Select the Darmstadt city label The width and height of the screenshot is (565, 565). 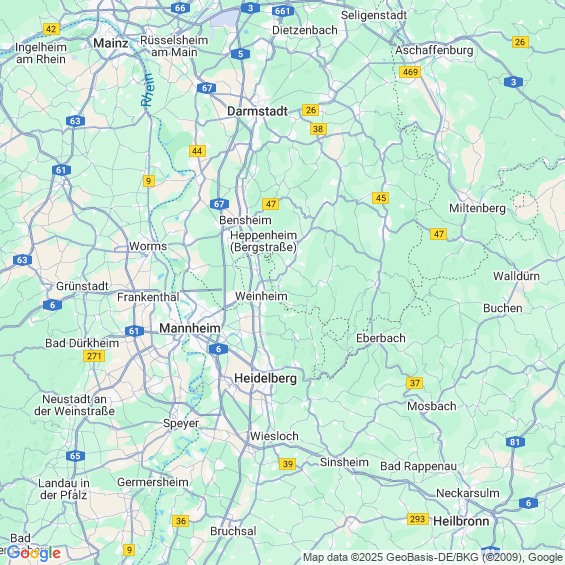(x=258, y=111)
